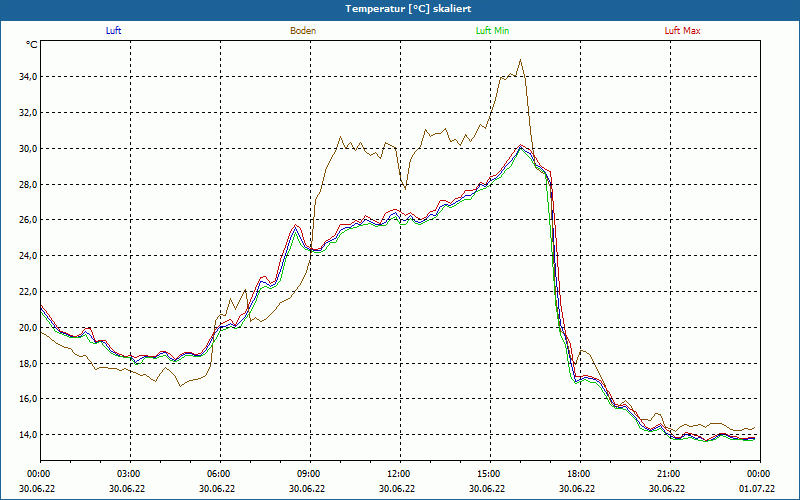
Task: Click the 12:00 time axis label
Action: [x=399, y=474]
